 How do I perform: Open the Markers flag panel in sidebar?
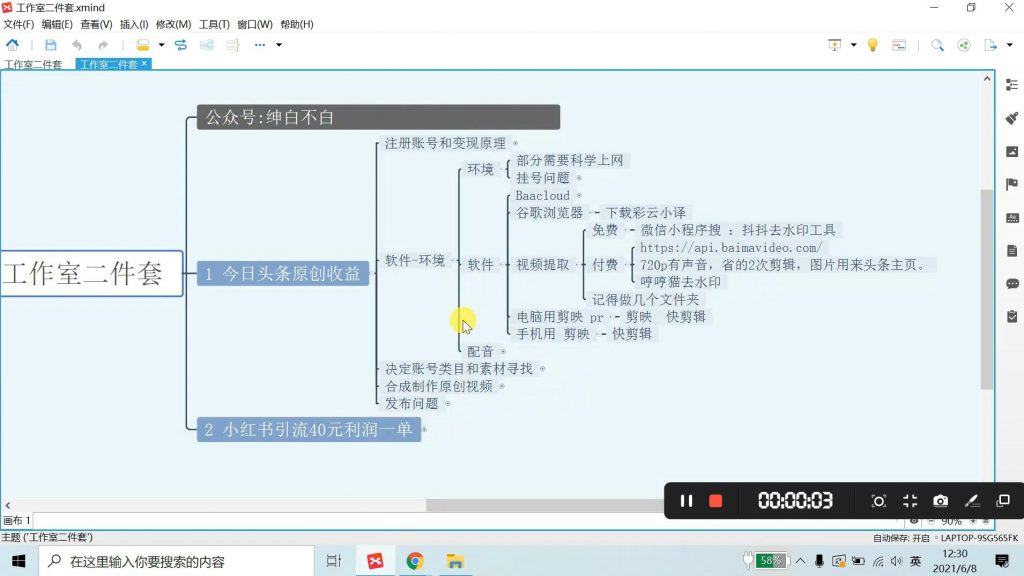tap(1012, 184)
